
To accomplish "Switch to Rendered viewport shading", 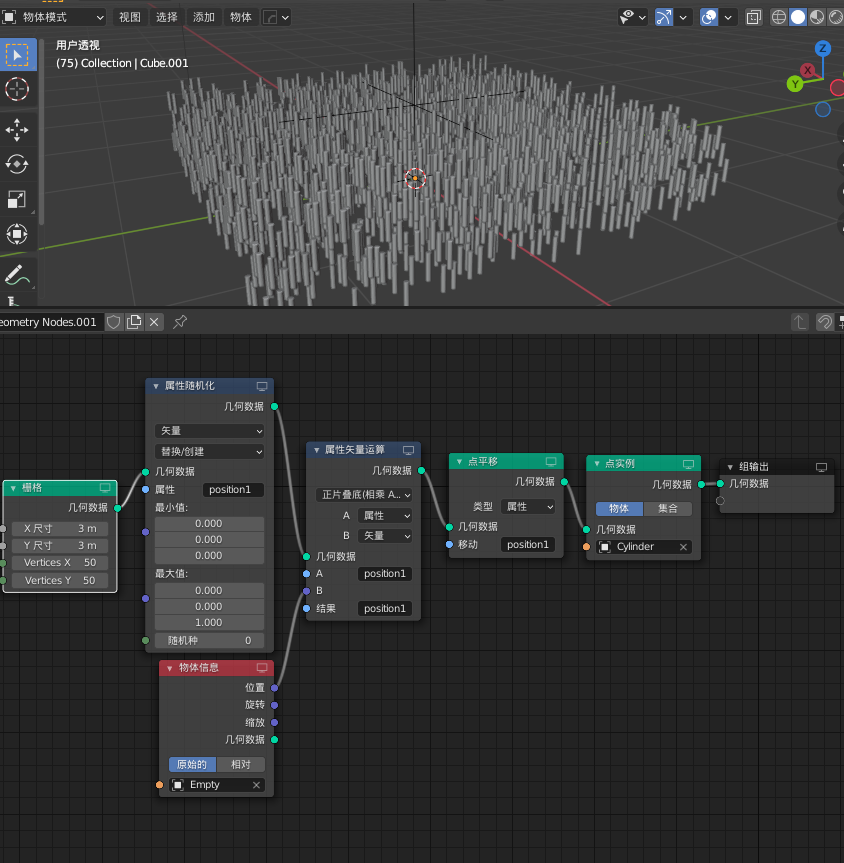I will 834,16.
